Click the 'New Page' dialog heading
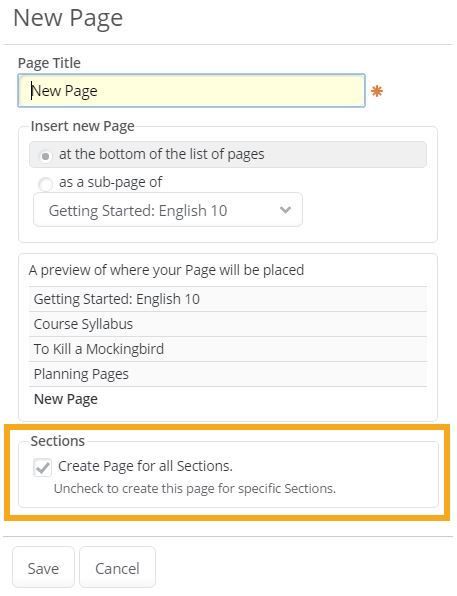This screenshot has width=457, height=596. pos(68,18)
